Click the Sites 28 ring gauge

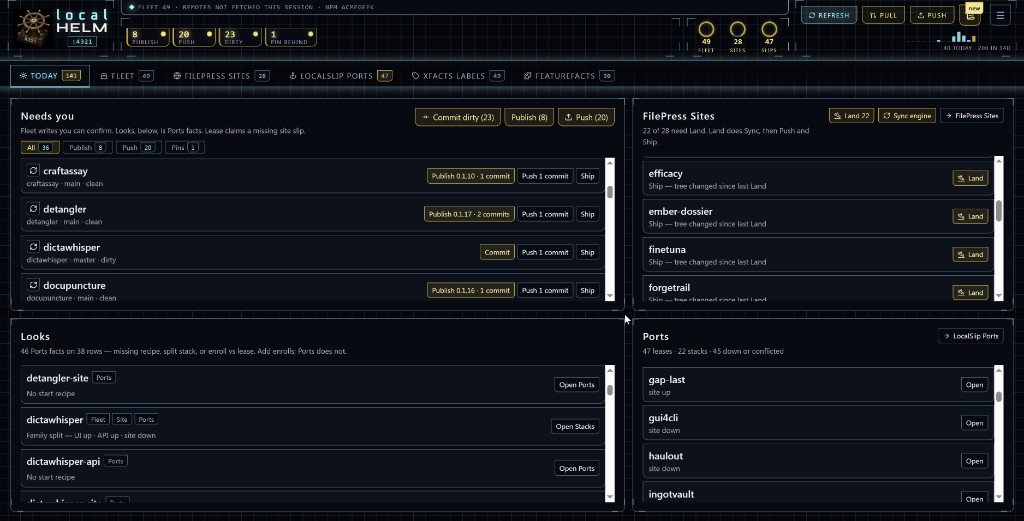point(737,29)
